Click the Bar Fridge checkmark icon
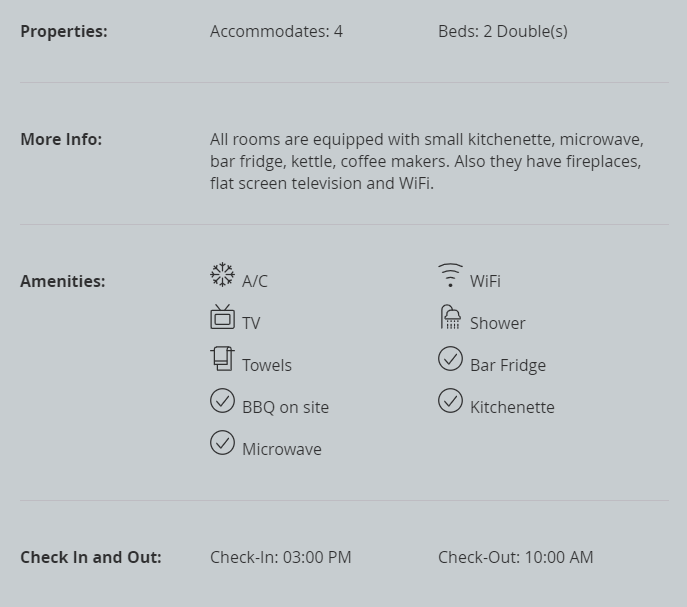This screenshot has height=607, width=687. point(450,359)
